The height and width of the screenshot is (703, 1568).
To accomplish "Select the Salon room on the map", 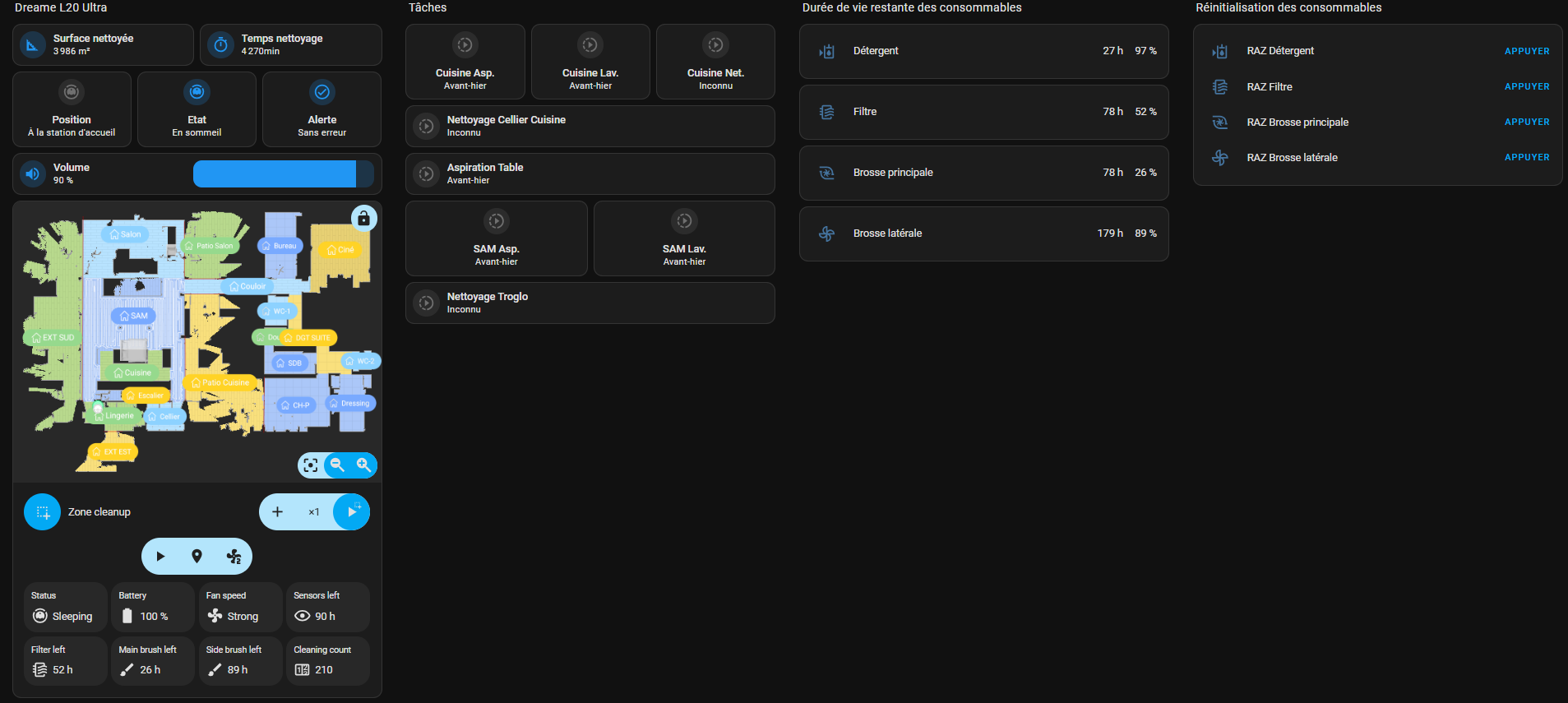I will click(125, 234).
